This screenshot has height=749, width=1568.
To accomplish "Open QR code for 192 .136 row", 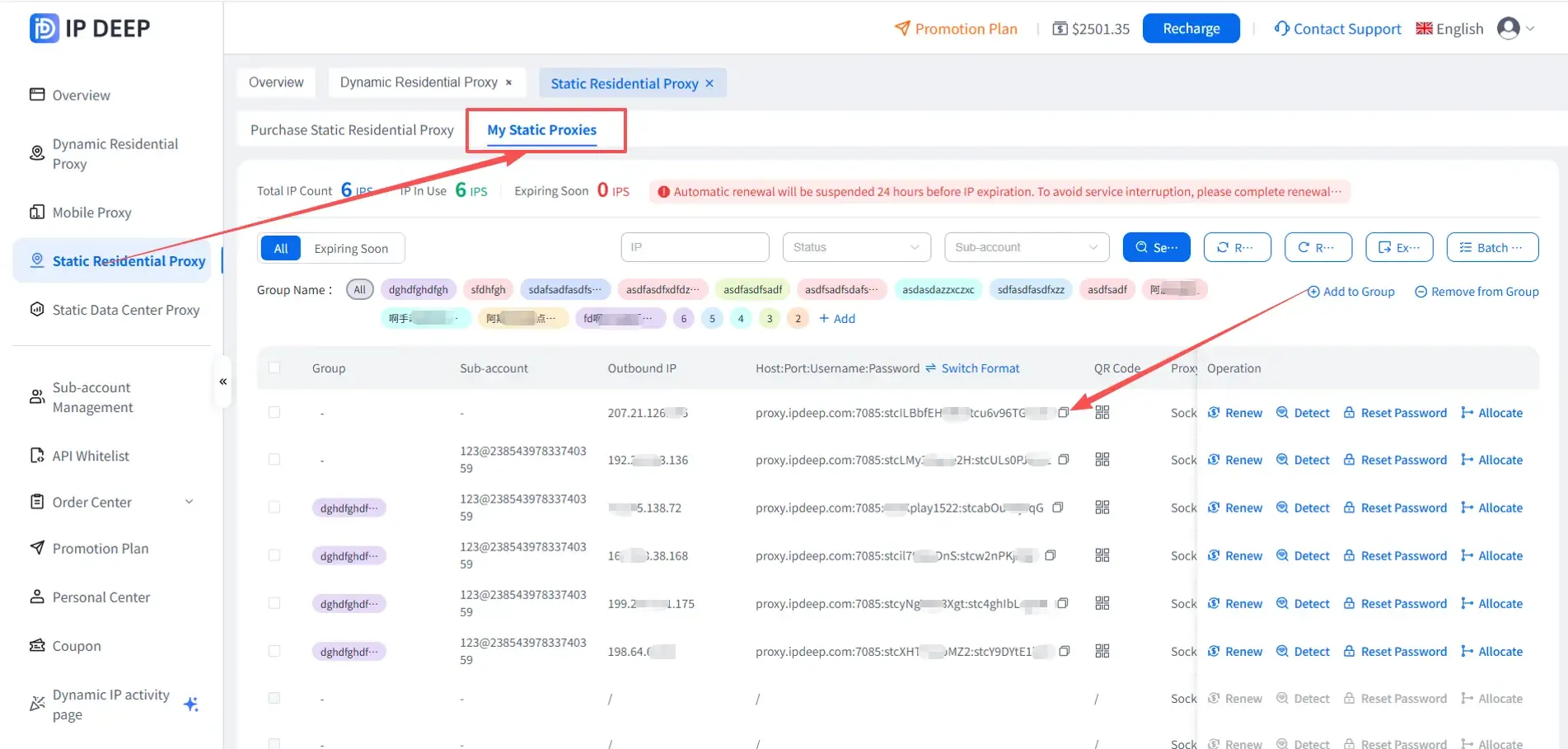I will (x=1102, y=460).
